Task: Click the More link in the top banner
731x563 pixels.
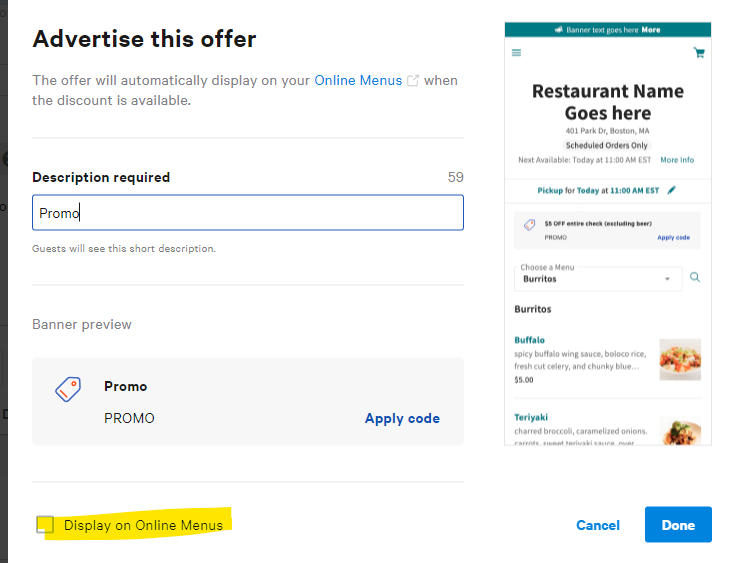Action: coord(651,30)
